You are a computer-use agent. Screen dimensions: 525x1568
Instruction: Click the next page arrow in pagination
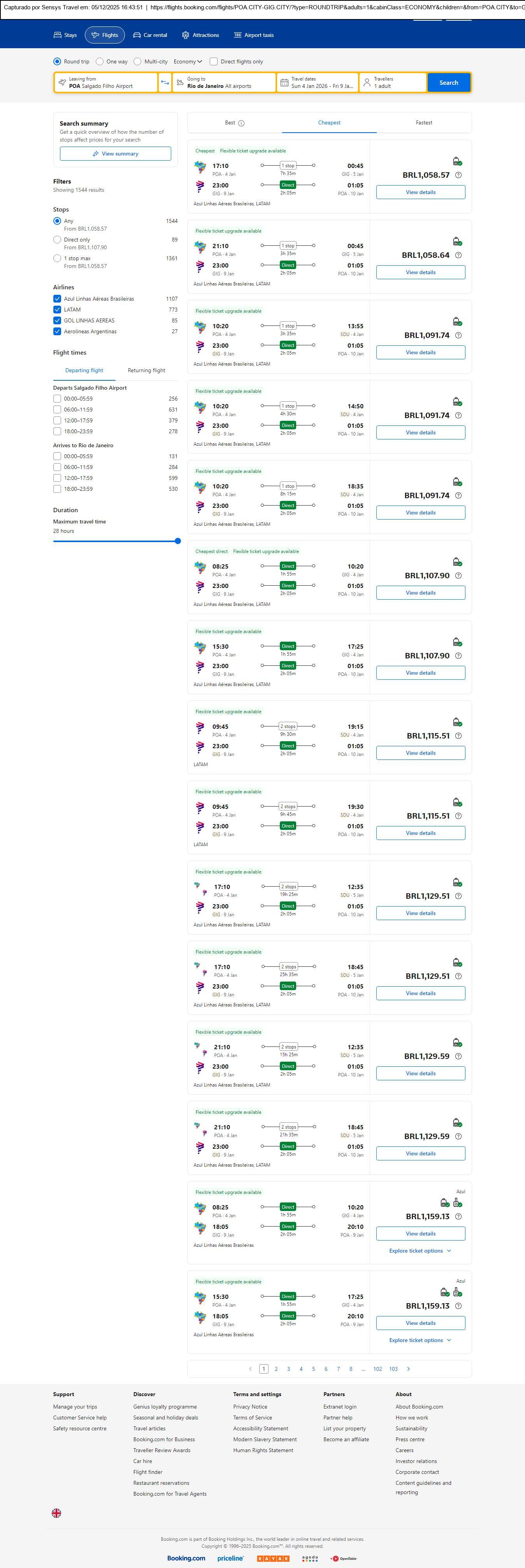(x=408, y=1369)
